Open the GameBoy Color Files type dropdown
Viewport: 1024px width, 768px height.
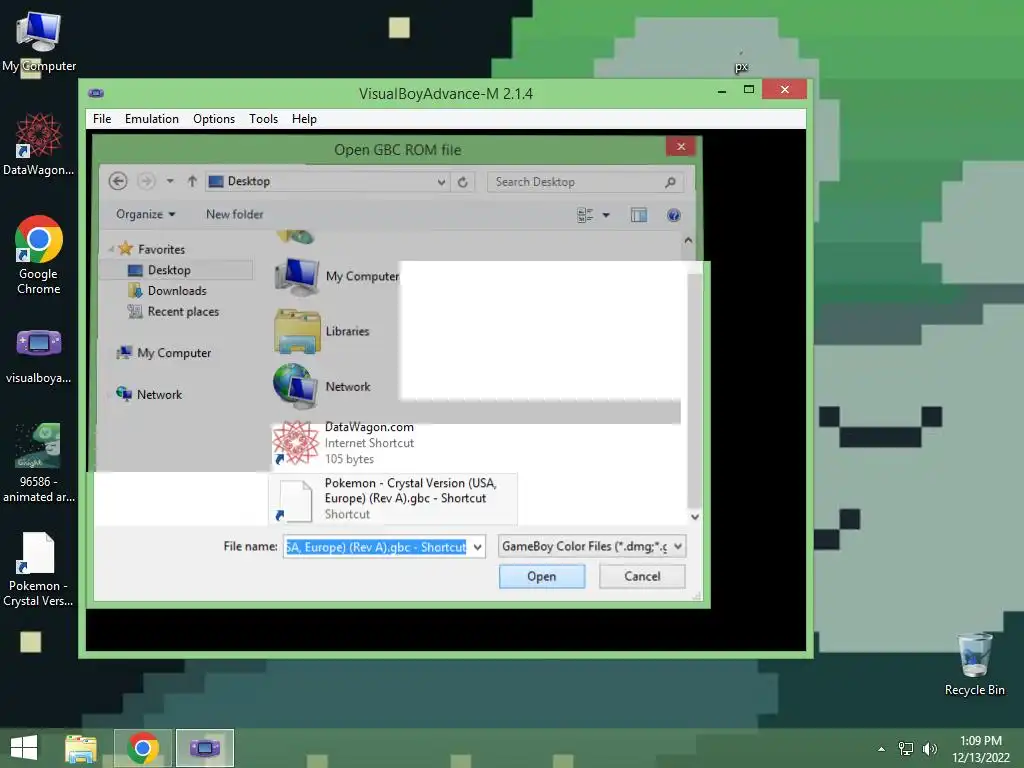pyautogui.click(x=592, y=546)
